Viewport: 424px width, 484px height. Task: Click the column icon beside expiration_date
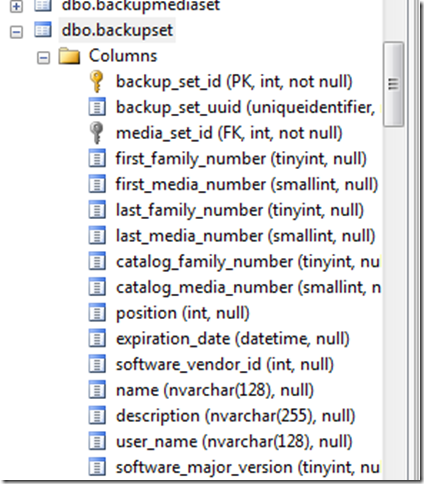97,338
